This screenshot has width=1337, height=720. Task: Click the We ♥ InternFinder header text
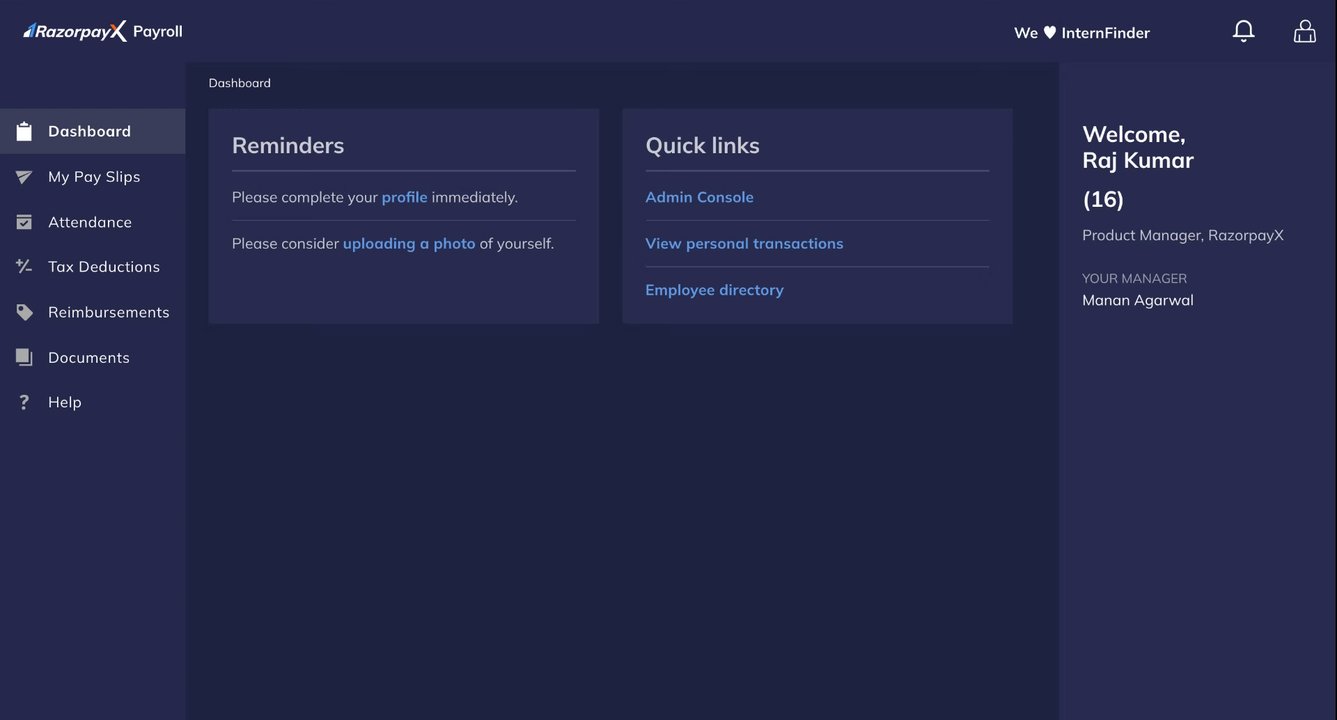(1082, 33)
